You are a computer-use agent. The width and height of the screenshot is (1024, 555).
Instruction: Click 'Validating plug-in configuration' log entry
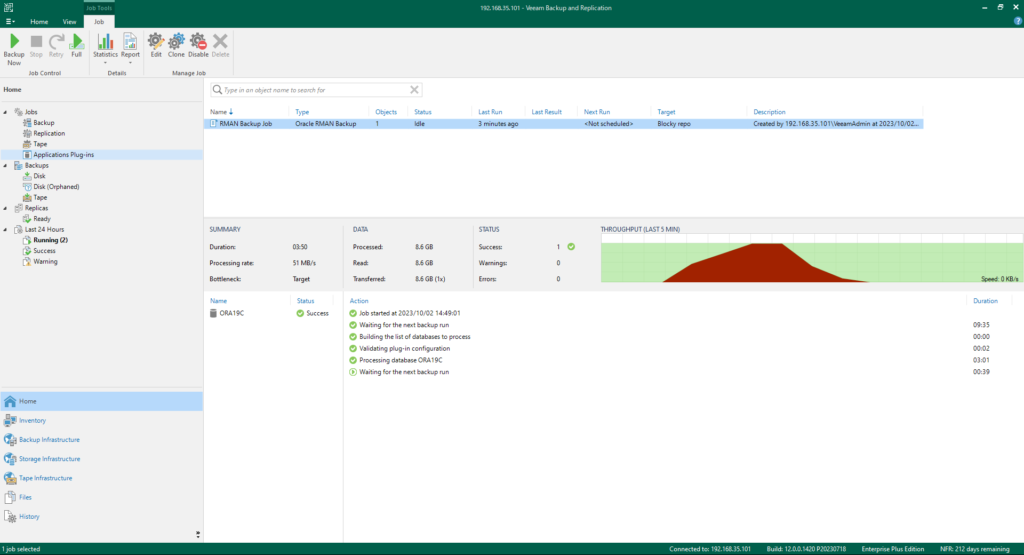point(404,349)
